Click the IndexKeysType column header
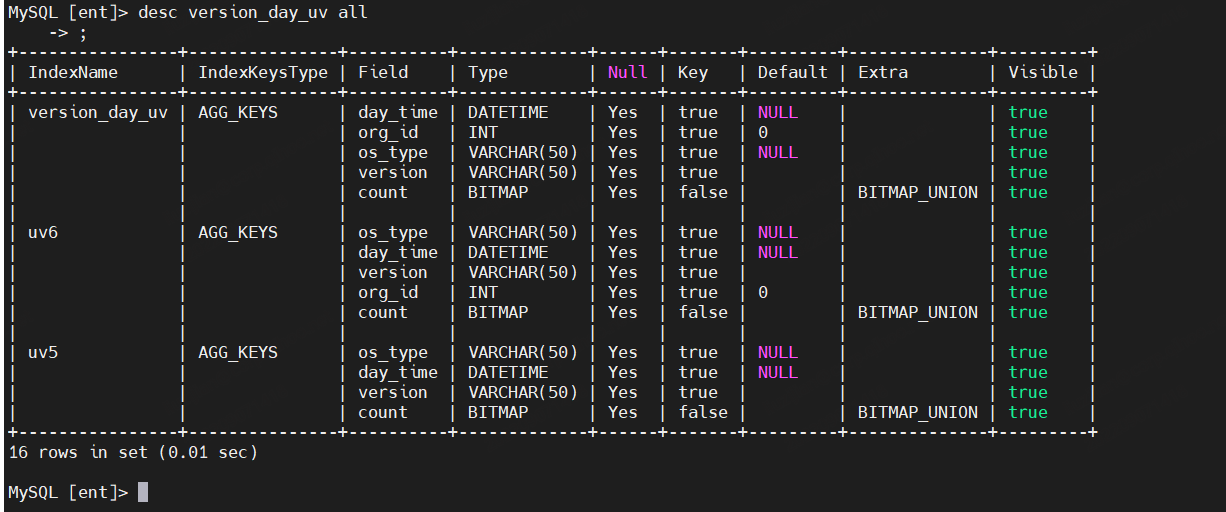 tap(263, 72)
